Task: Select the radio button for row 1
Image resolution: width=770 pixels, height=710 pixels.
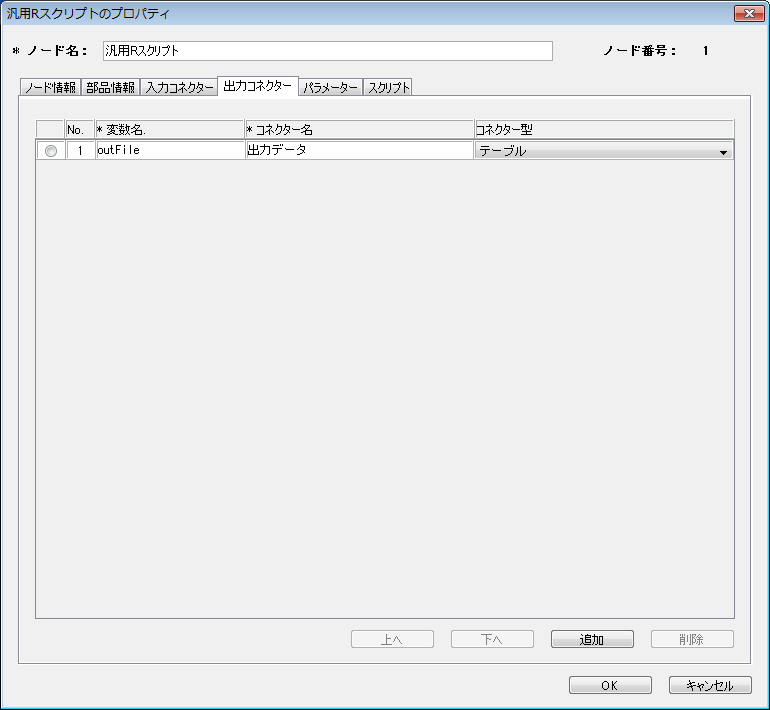Action: click(51, 151)
